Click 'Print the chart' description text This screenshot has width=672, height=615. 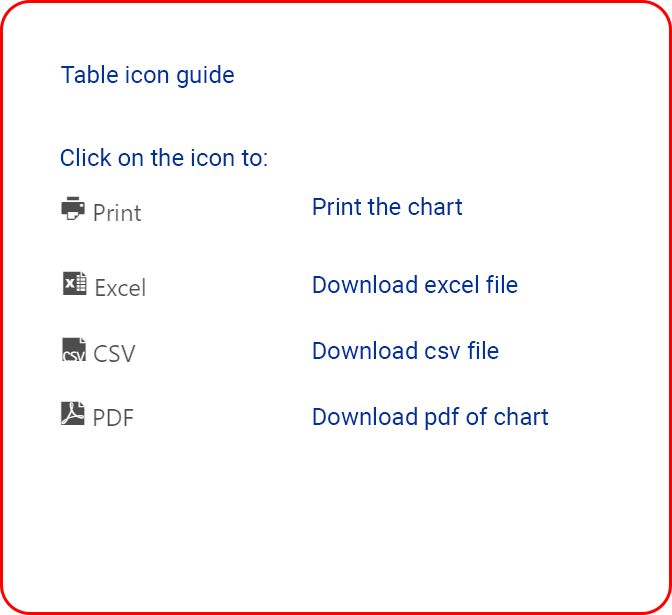pos(387,207)
